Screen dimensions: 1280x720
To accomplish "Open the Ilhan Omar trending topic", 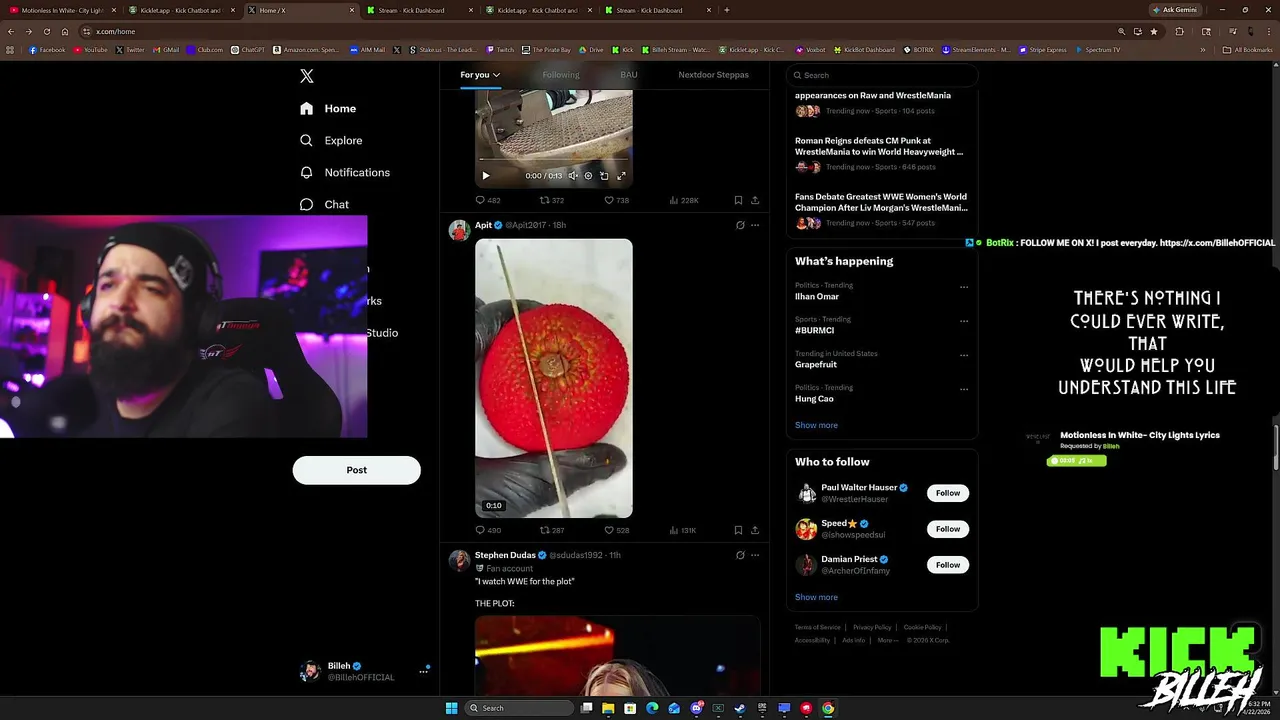I will click(x=817, y=297).
